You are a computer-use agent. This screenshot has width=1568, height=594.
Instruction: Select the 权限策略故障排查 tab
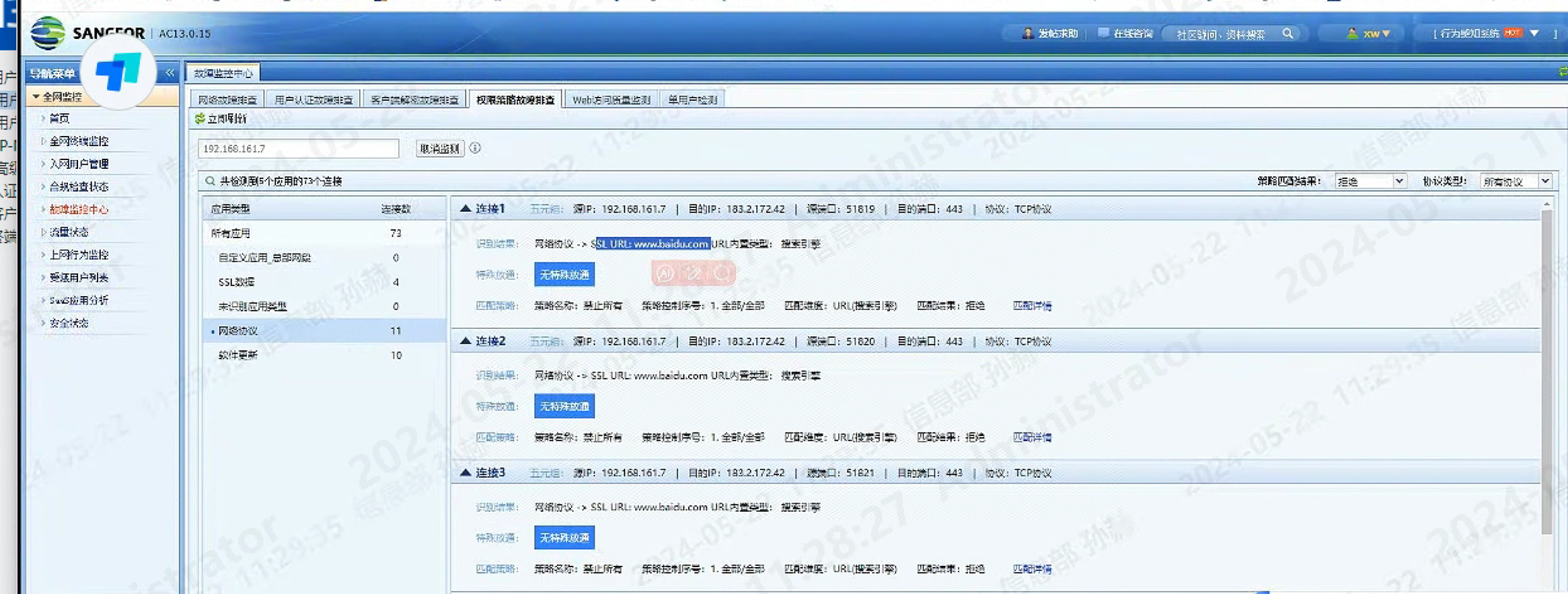point(515,100)
